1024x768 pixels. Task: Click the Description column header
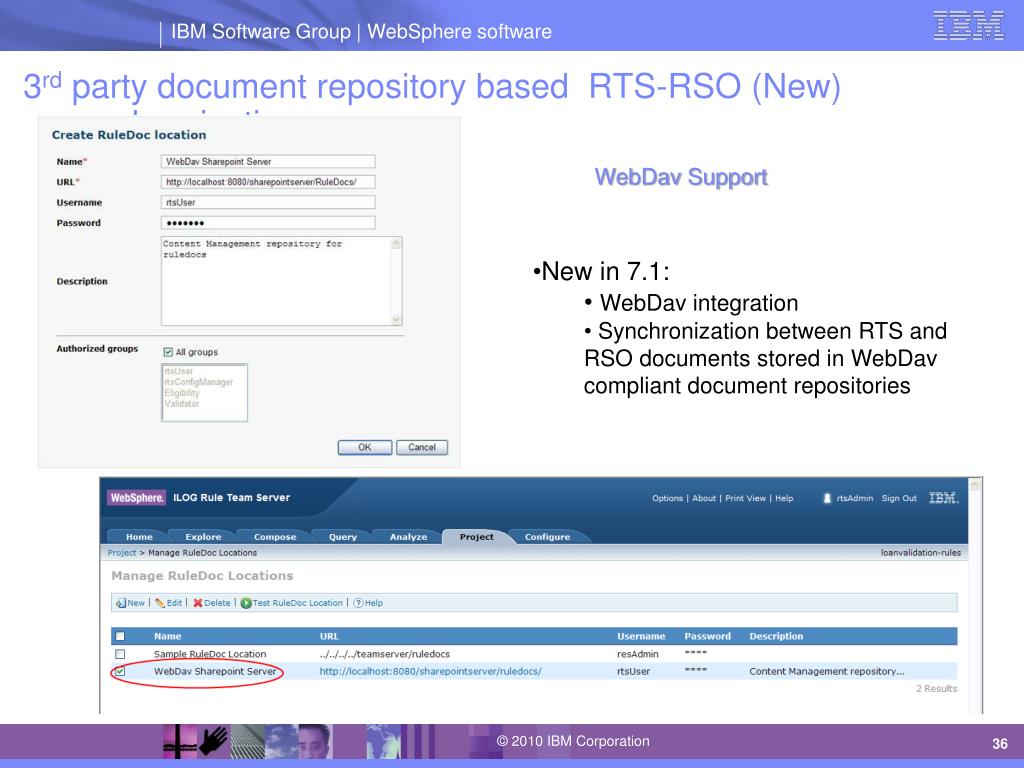[776, 636]
